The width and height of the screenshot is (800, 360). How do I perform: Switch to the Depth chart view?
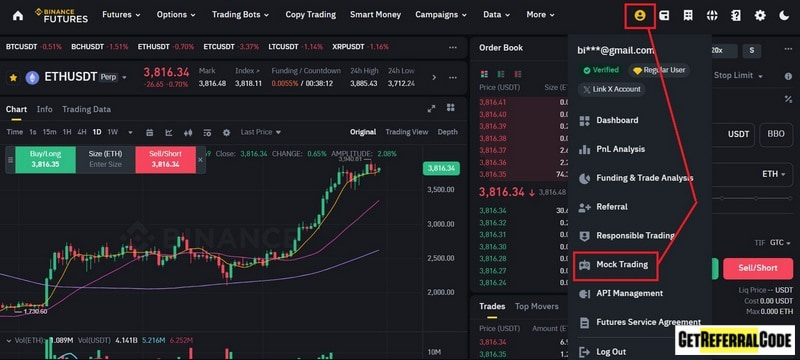click(x=447, y=132)
